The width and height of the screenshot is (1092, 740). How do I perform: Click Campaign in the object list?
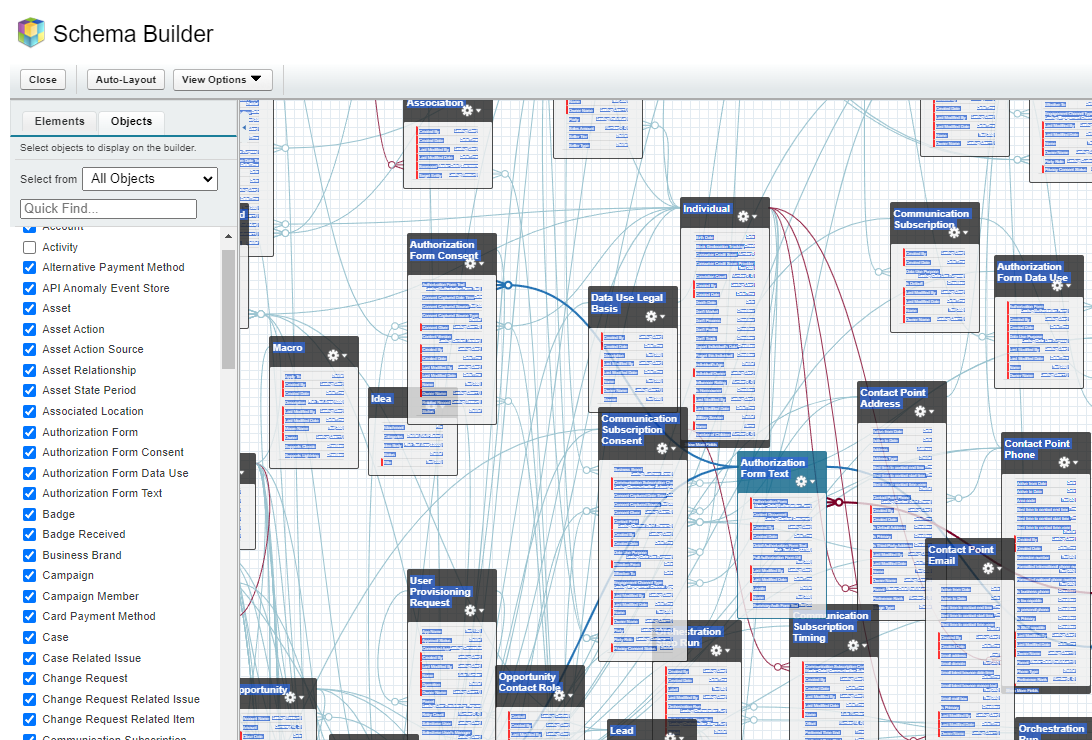68,576
